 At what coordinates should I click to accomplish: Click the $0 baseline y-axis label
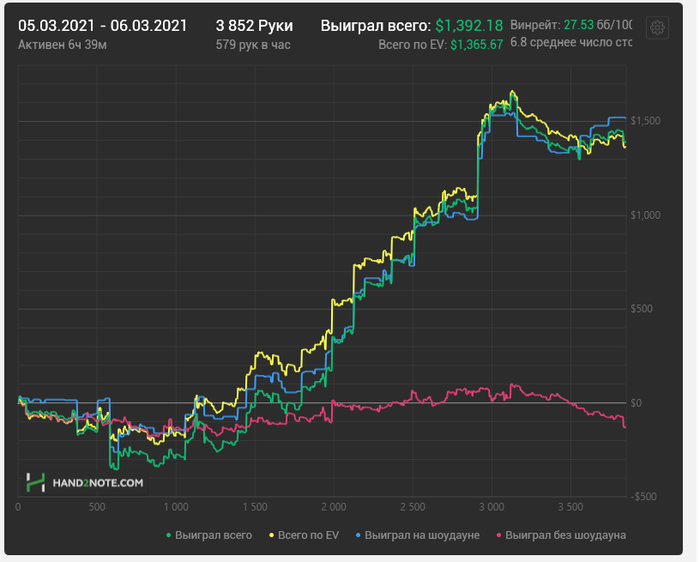coord(636,403)
